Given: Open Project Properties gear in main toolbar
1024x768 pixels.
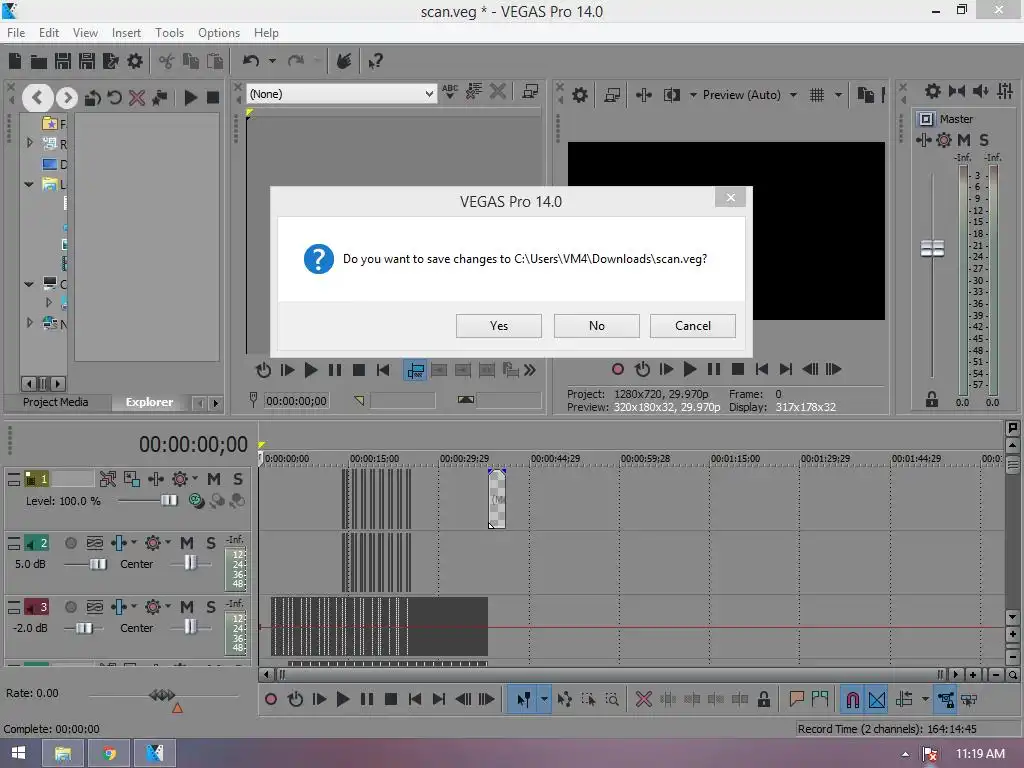Looking at the screenshot, I should pyautogui.click(x=135, y=61).
